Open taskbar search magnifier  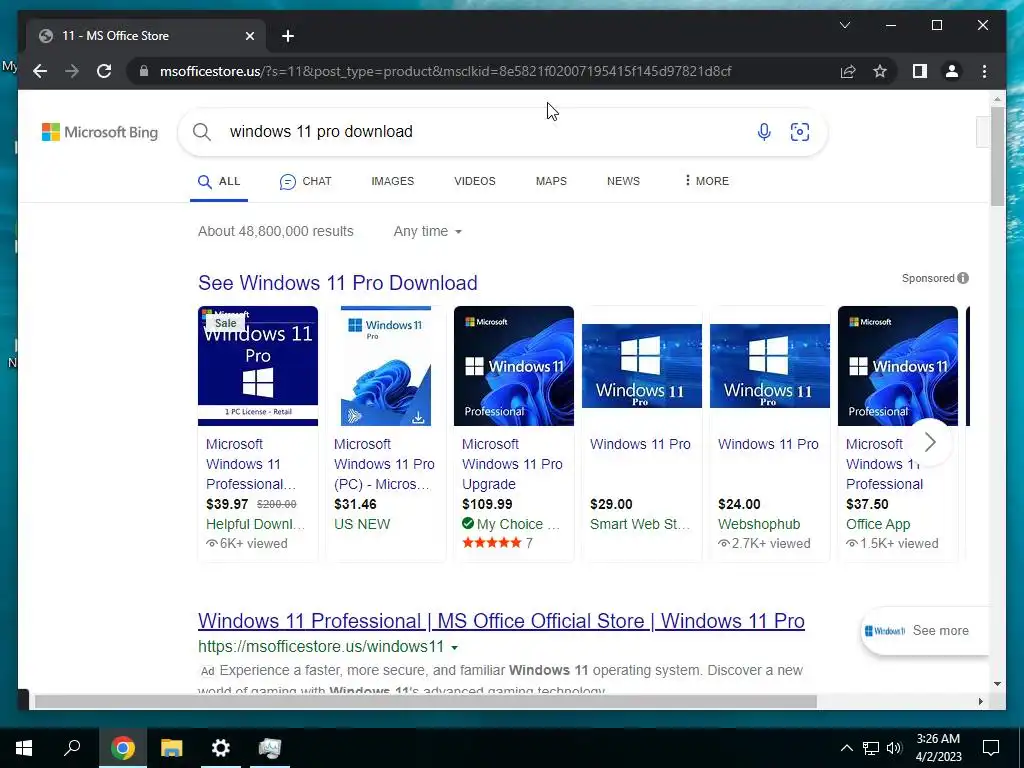pyautogui.click(x=72, y=748)
